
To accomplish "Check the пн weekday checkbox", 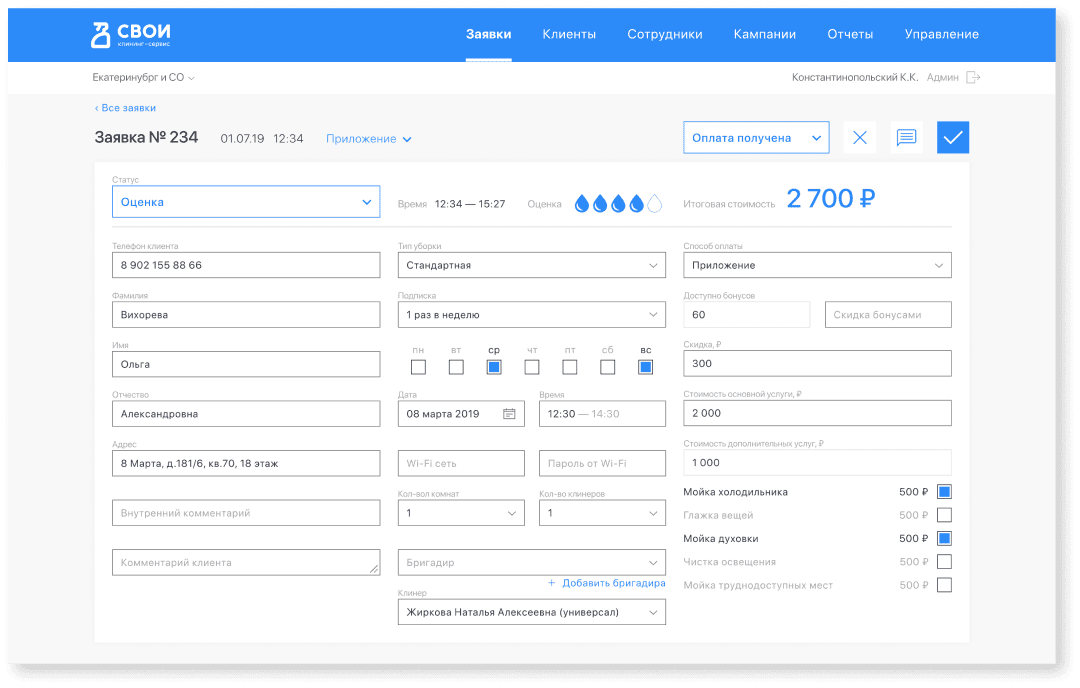I will coord(418,367).
